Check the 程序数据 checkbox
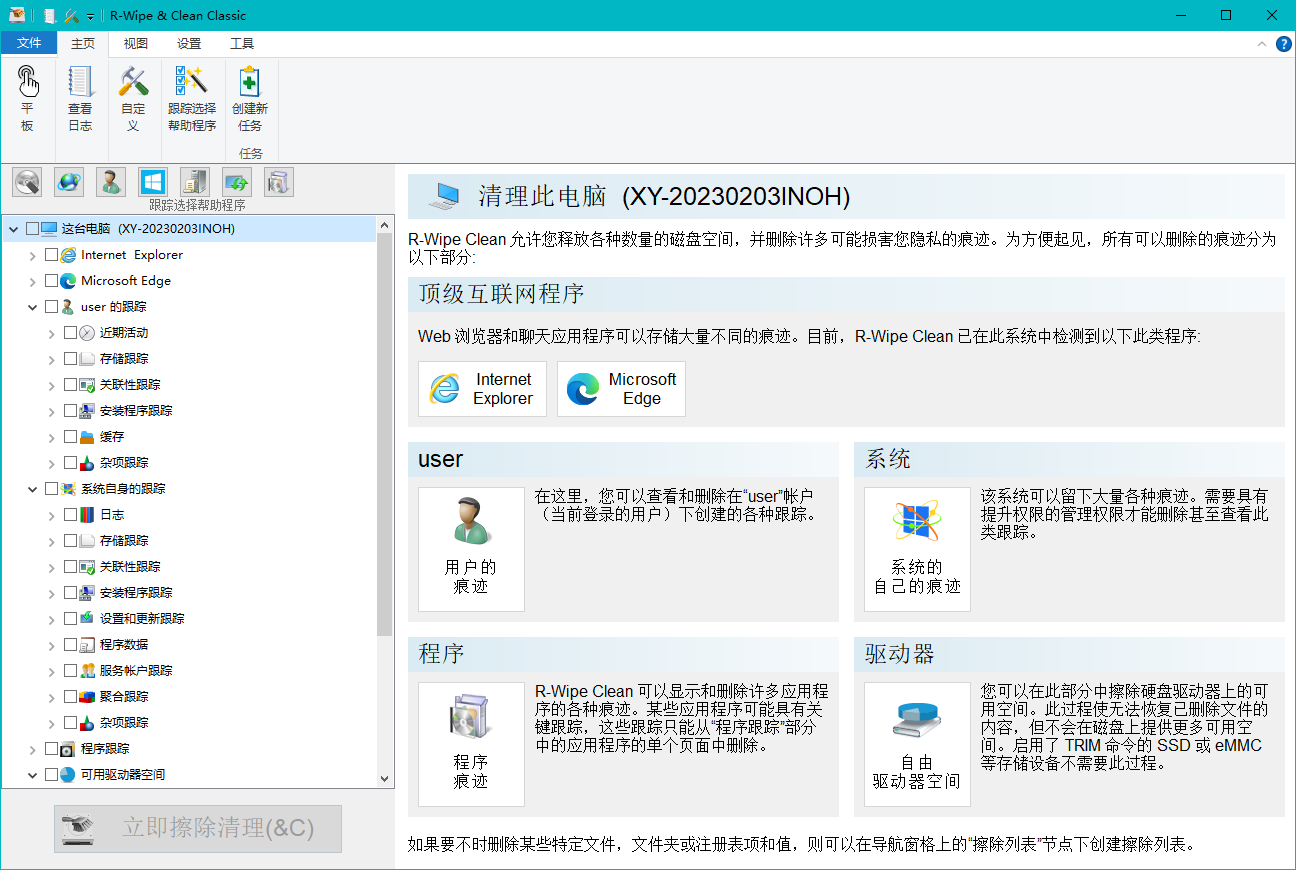Image resolution: width=1296 pixels, height=870 pixels. 71,645
